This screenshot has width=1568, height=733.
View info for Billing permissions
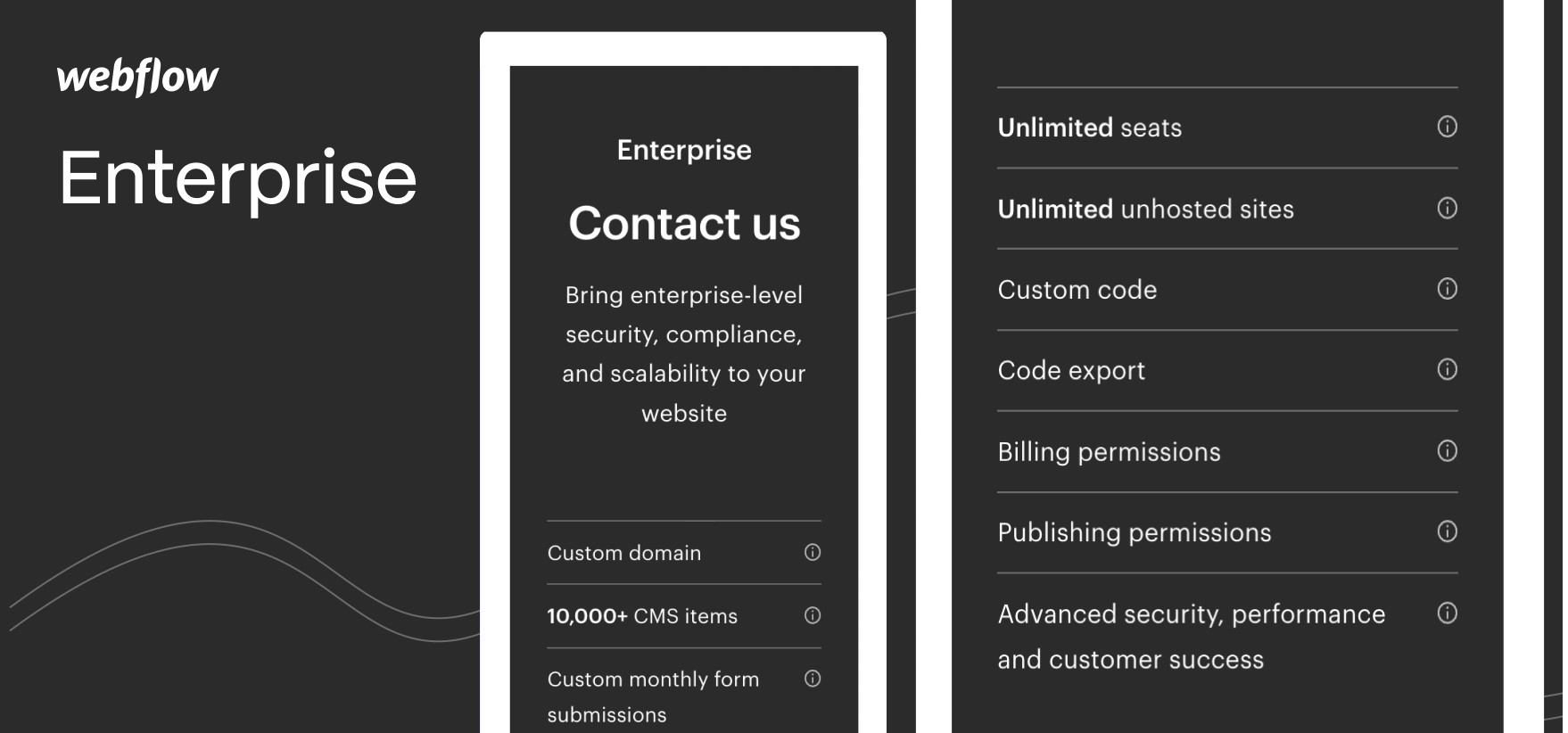coord(1447,450)
